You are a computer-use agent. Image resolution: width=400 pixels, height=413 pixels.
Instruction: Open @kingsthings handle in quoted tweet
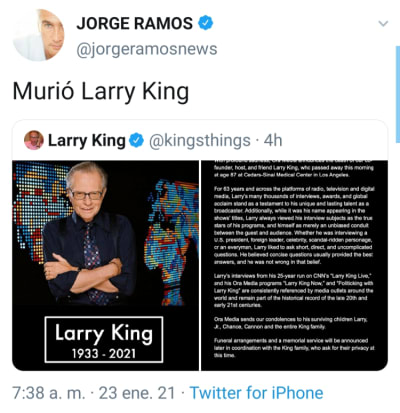coord(200,140)
